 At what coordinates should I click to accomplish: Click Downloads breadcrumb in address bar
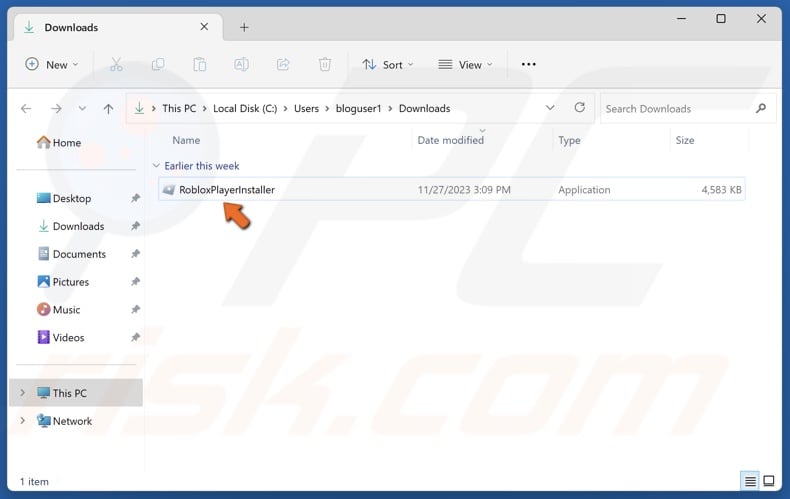425,108
